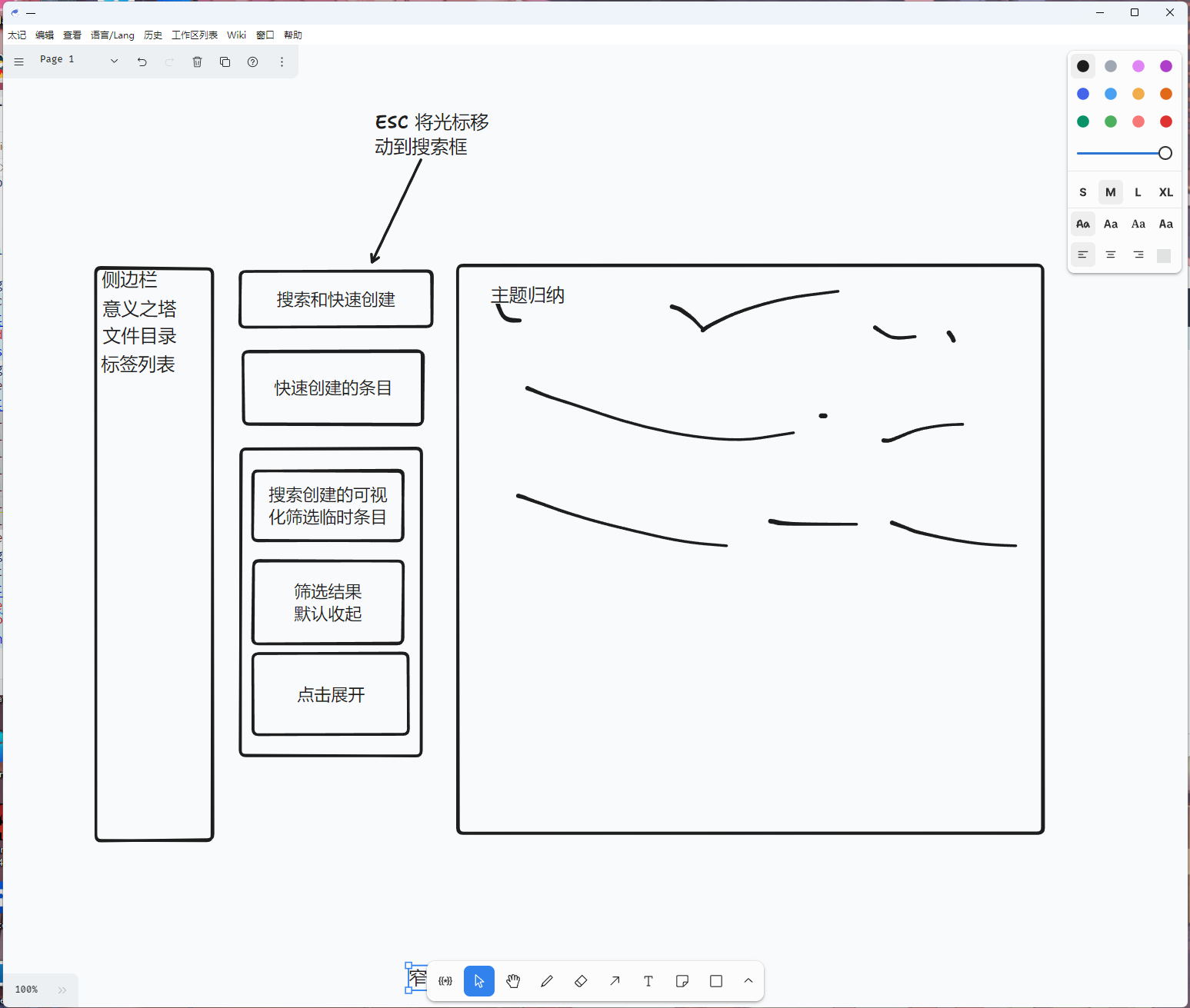Align text right
Screen dimensions: 1190x1008
[1138, 254]
